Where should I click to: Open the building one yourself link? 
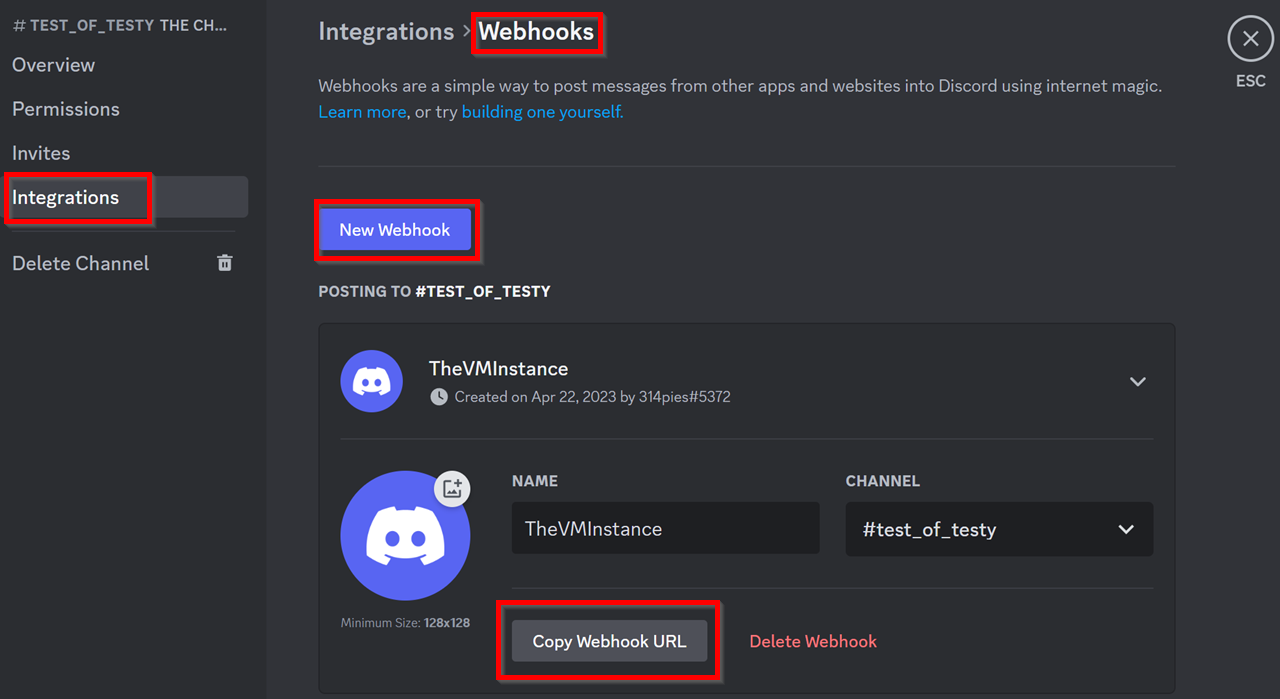click(542, 112)
